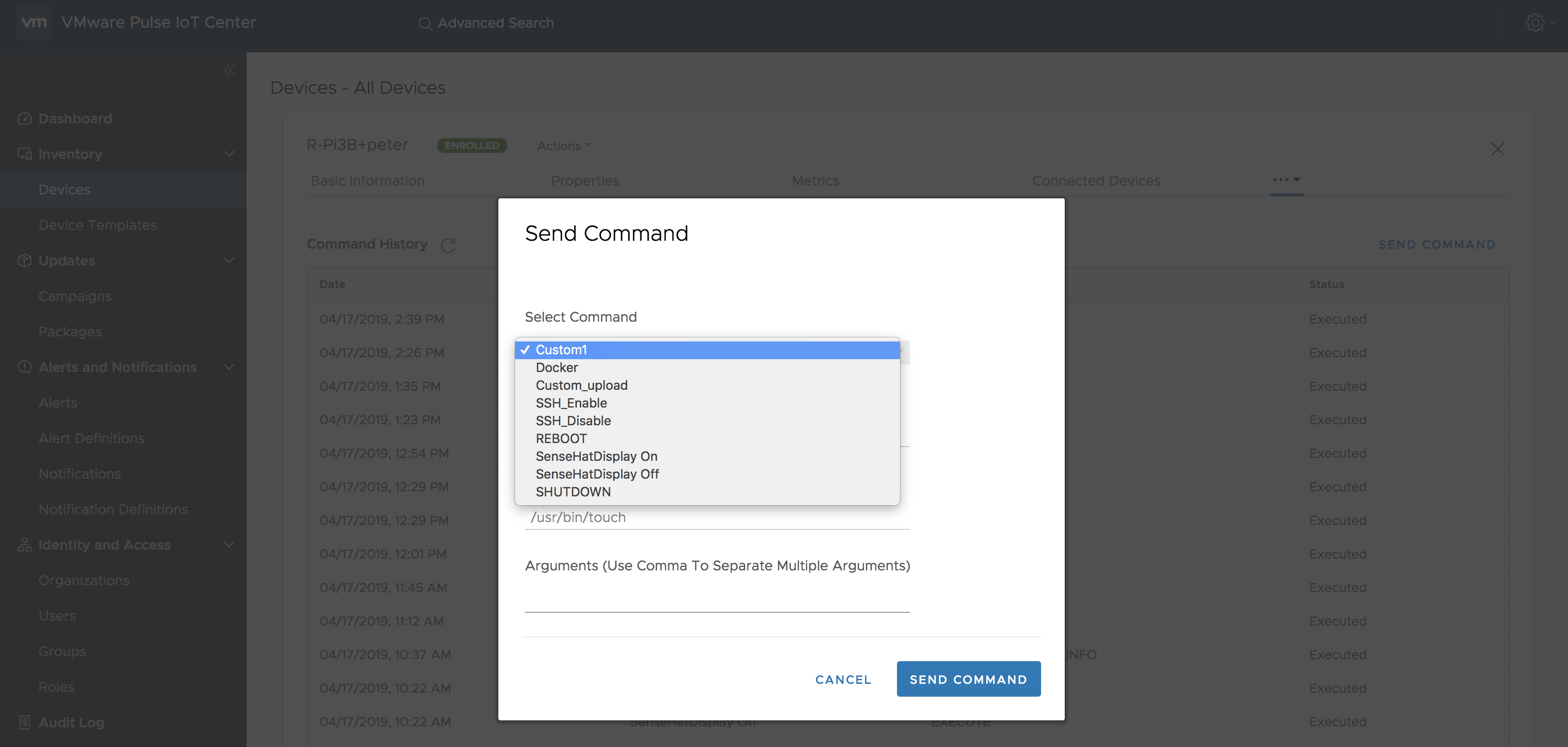Select the Docker command option
Screen dimensions: 1568x747
pos(557,368)
